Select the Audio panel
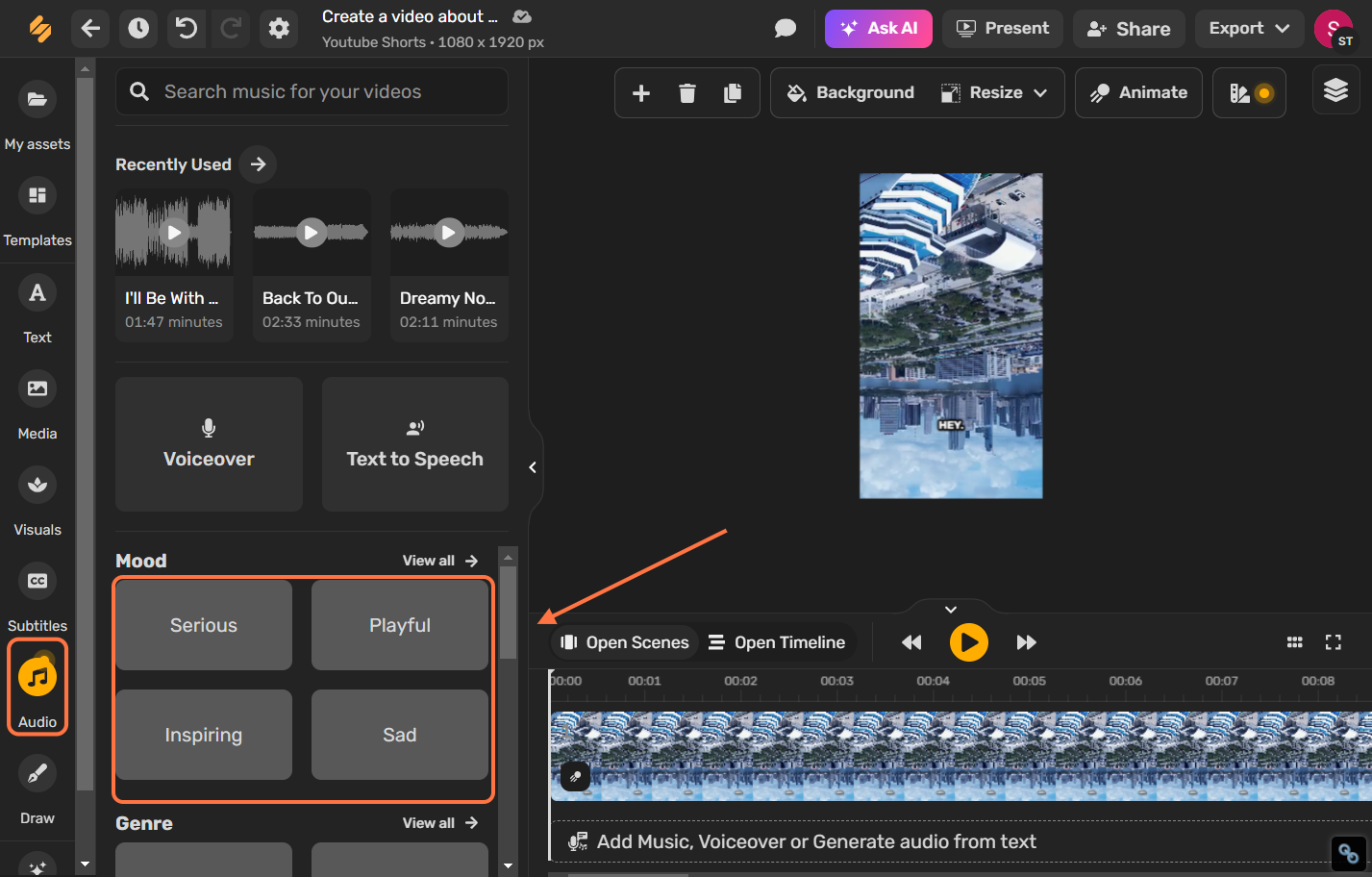 tap(37, 688)
